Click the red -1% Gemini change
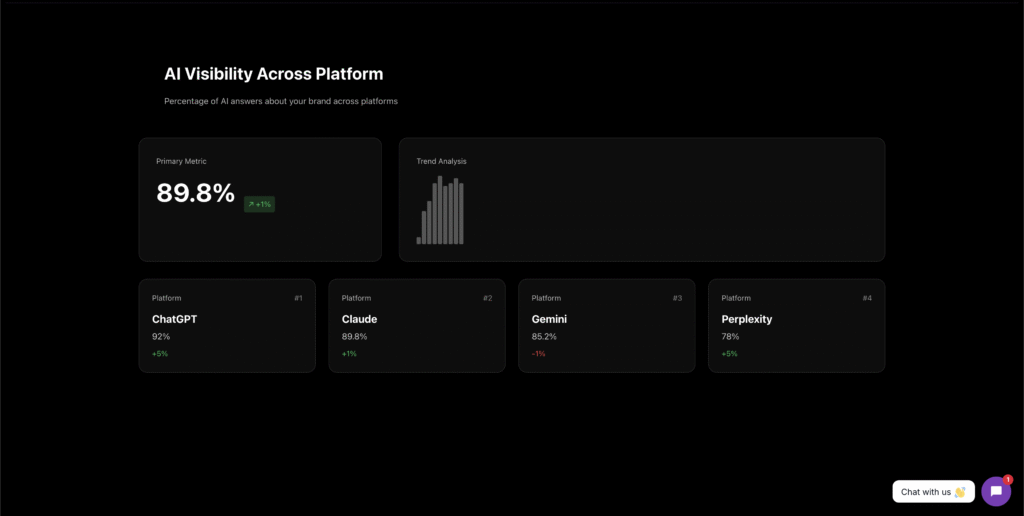Image resolution: width=1024 pixels, height=516 pixels. coord(538,353)
